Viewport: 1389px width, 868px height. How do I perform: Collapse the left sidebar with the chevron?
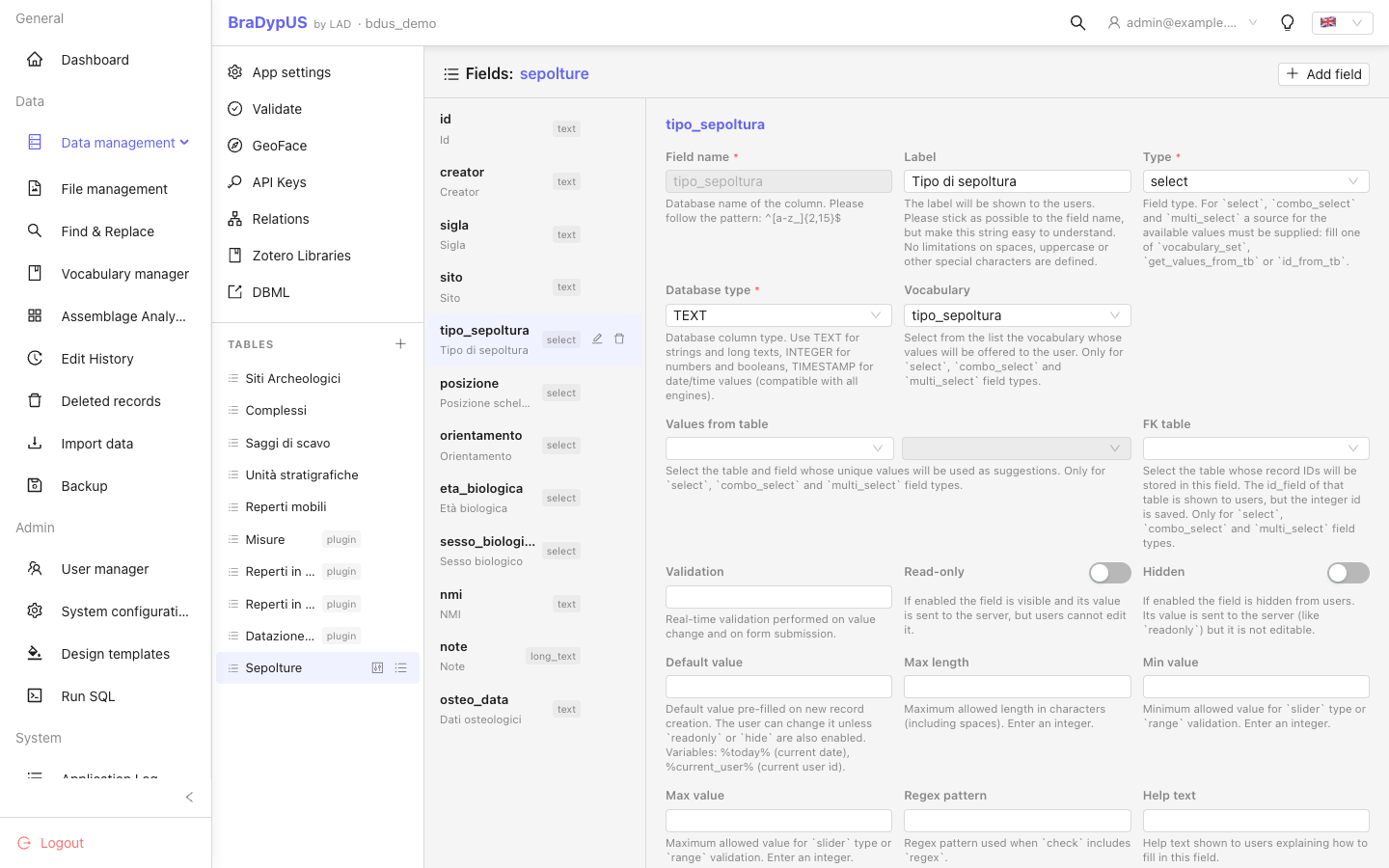(189, 797)
